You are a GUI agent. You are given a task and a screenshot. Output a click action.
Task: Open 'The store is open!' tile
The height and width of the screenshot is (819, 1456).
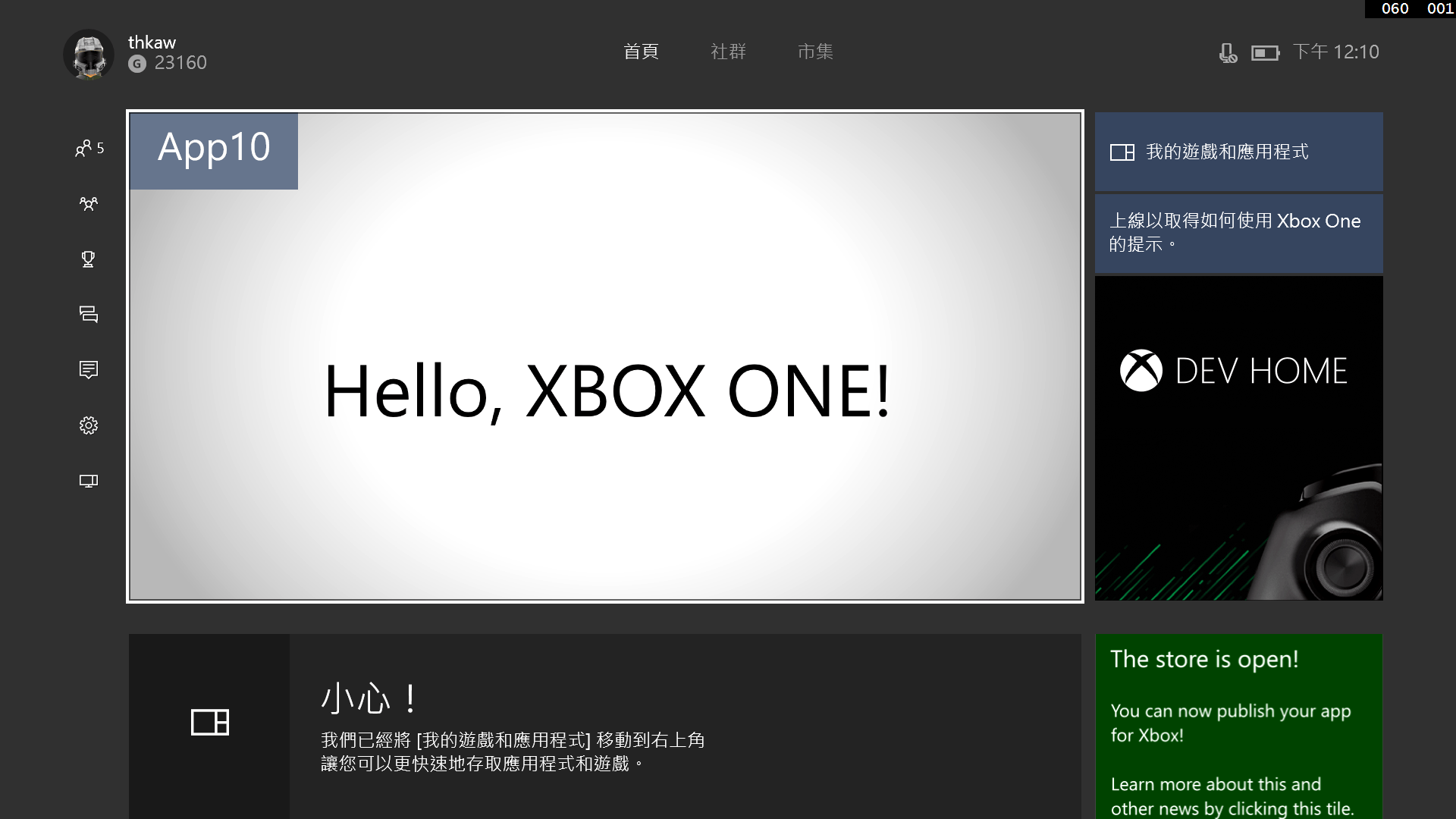[1239, 726]
